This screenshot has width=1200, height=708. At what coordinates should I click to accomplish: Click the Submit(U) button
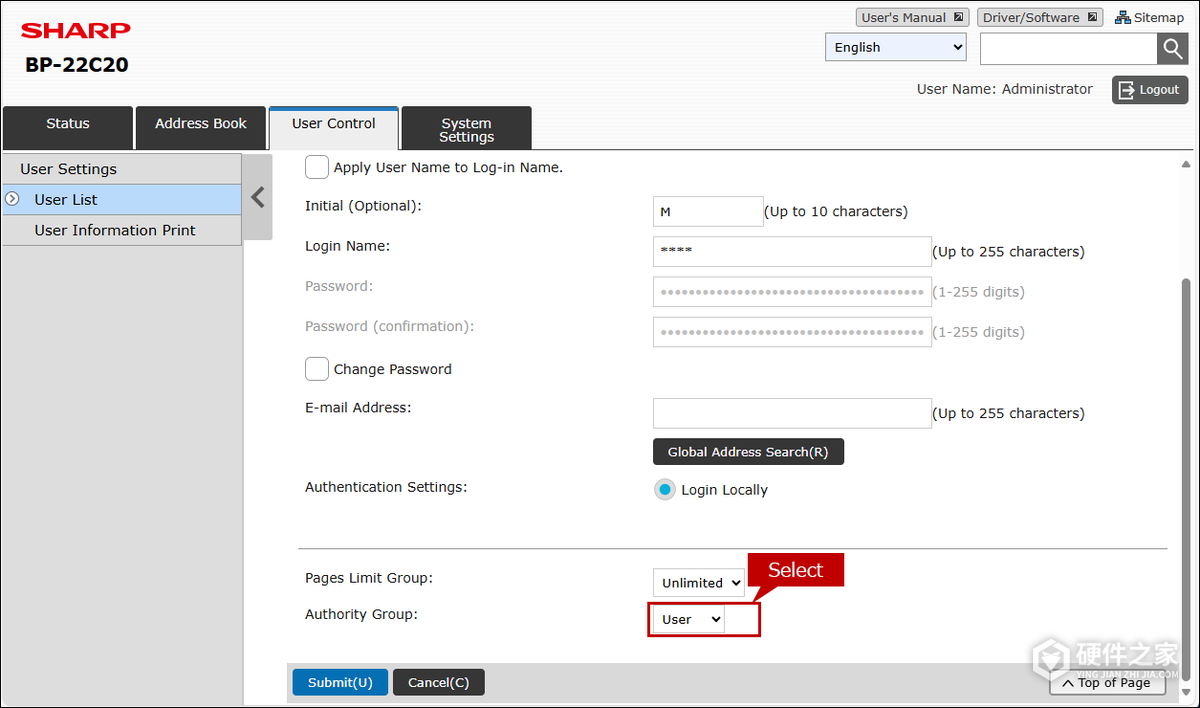pos(340,682)
